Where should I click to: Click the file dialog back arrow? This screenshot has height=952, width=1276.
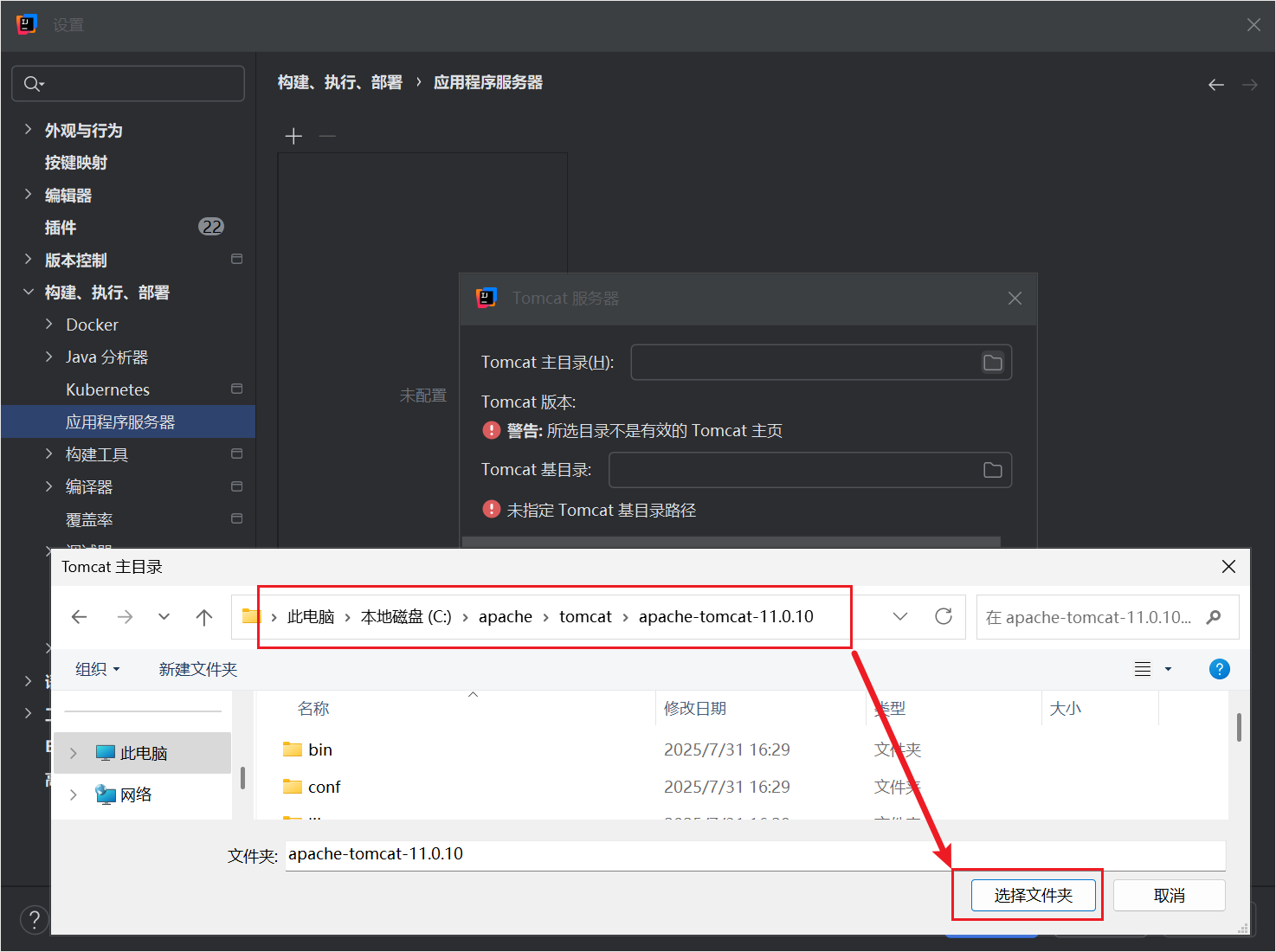80,617
